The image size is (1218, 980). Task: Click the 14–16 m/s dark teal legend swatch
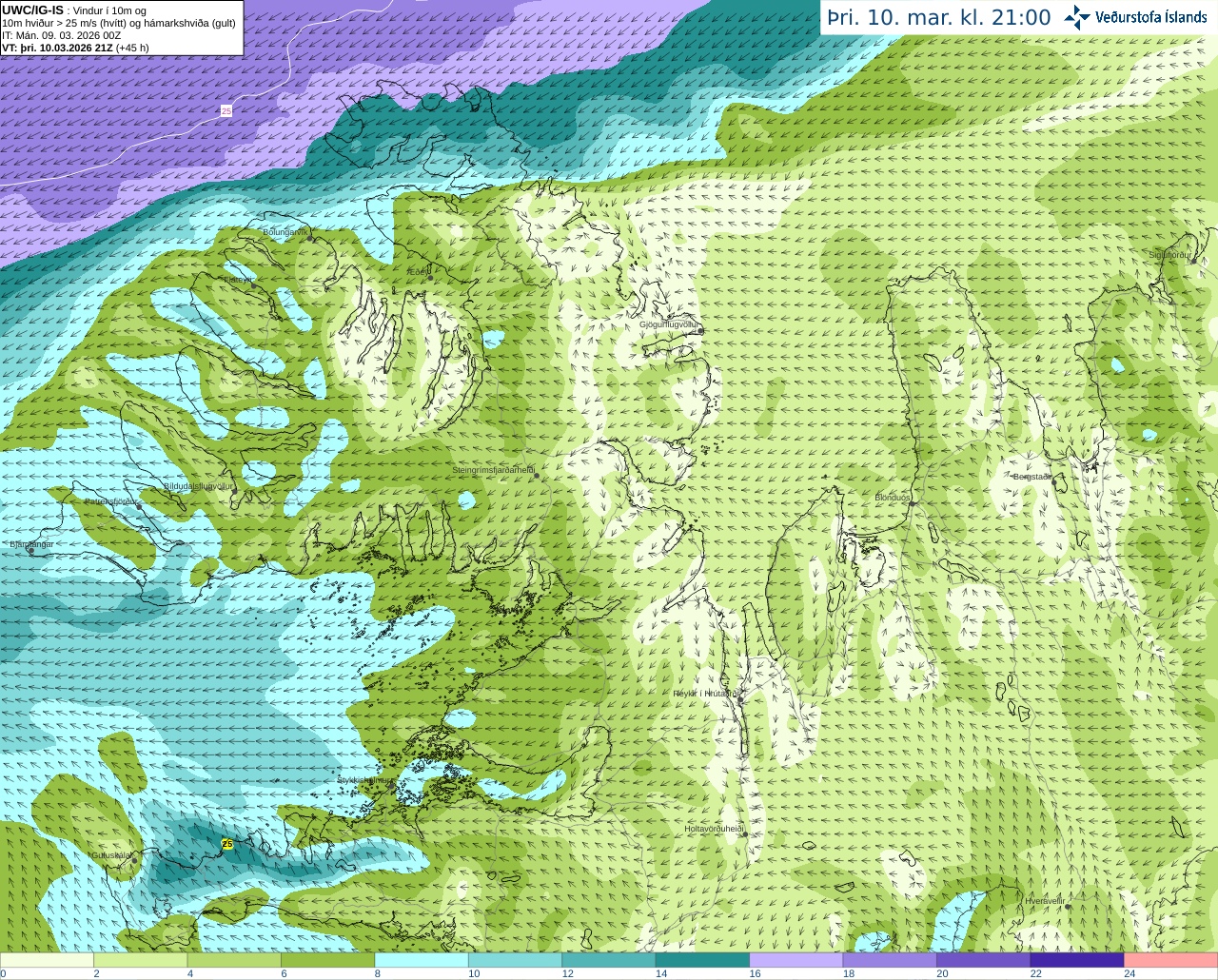click(702, 960)
